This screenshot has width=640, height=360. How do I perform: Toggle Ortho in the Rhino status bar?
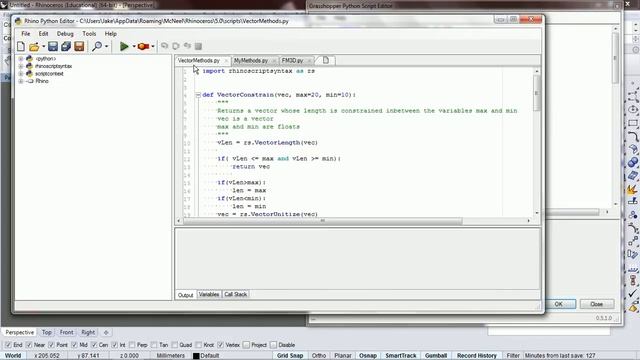tap(319, 356)
